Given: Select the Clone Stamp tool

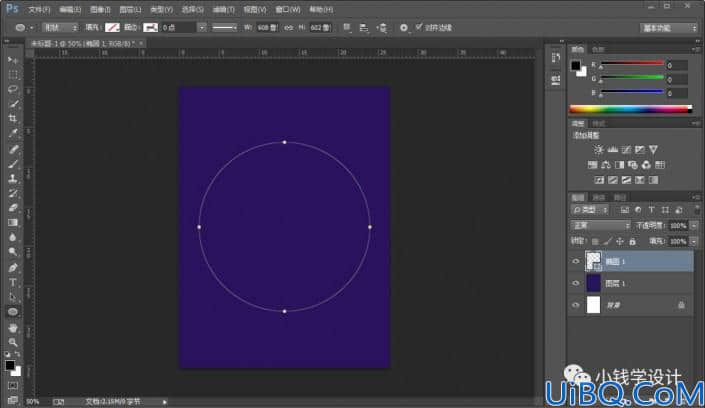Looking at the screenshot, I should coord(13,179).
